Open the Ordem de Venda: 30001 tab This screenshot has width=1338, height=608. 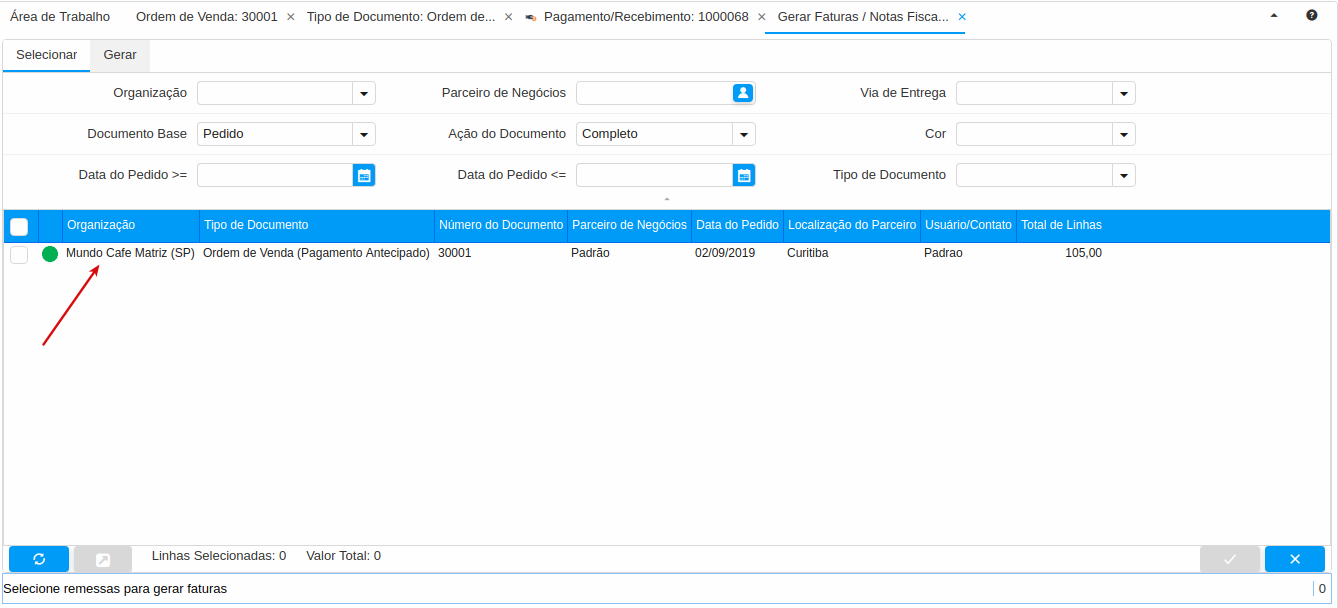pyautogui.click(x=206, y=17)
